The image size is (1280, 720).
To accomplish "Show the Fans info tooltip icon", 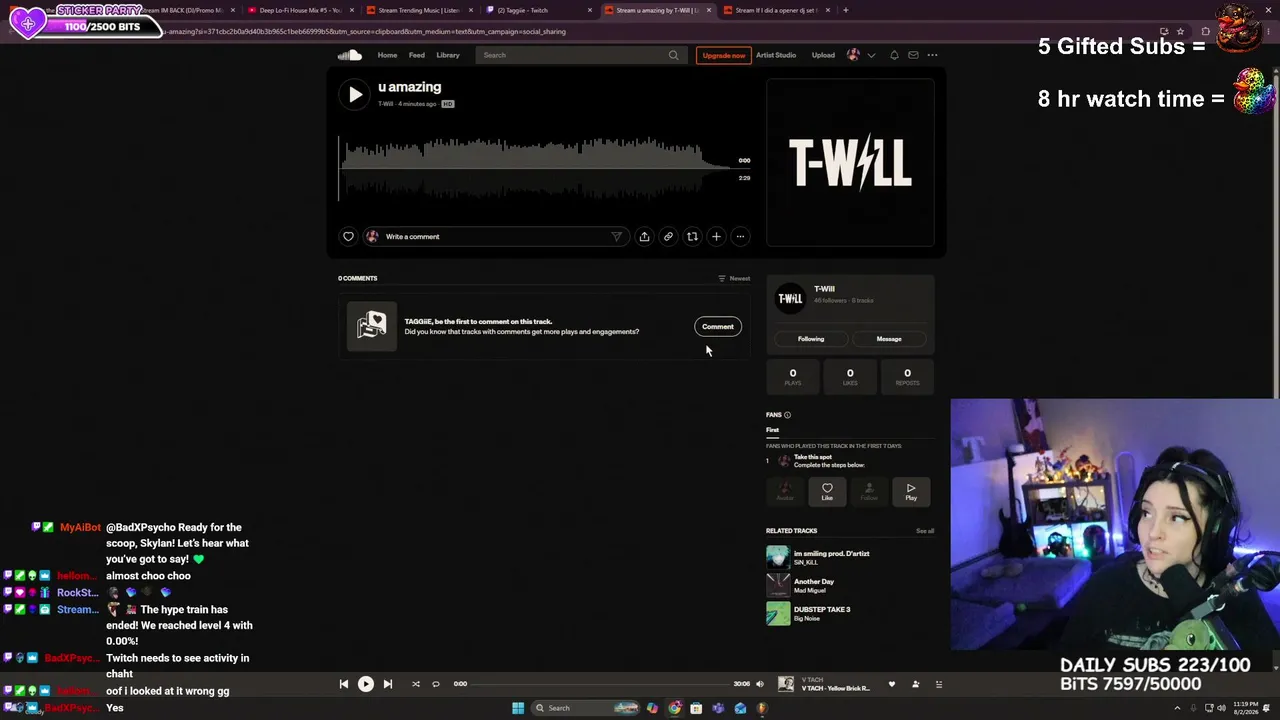I will click(787, 415).
